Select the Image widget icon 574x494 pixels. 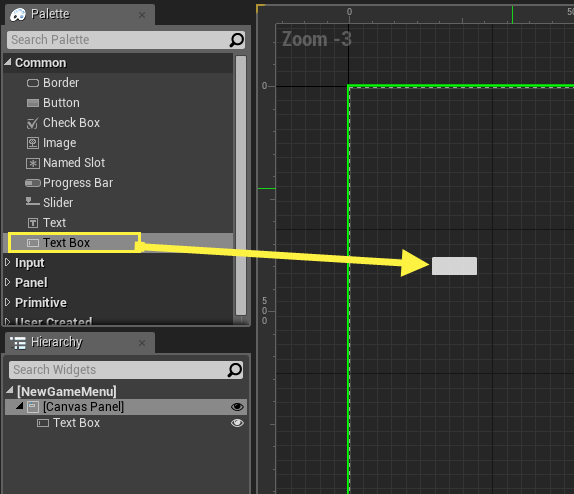click(33, 143)
